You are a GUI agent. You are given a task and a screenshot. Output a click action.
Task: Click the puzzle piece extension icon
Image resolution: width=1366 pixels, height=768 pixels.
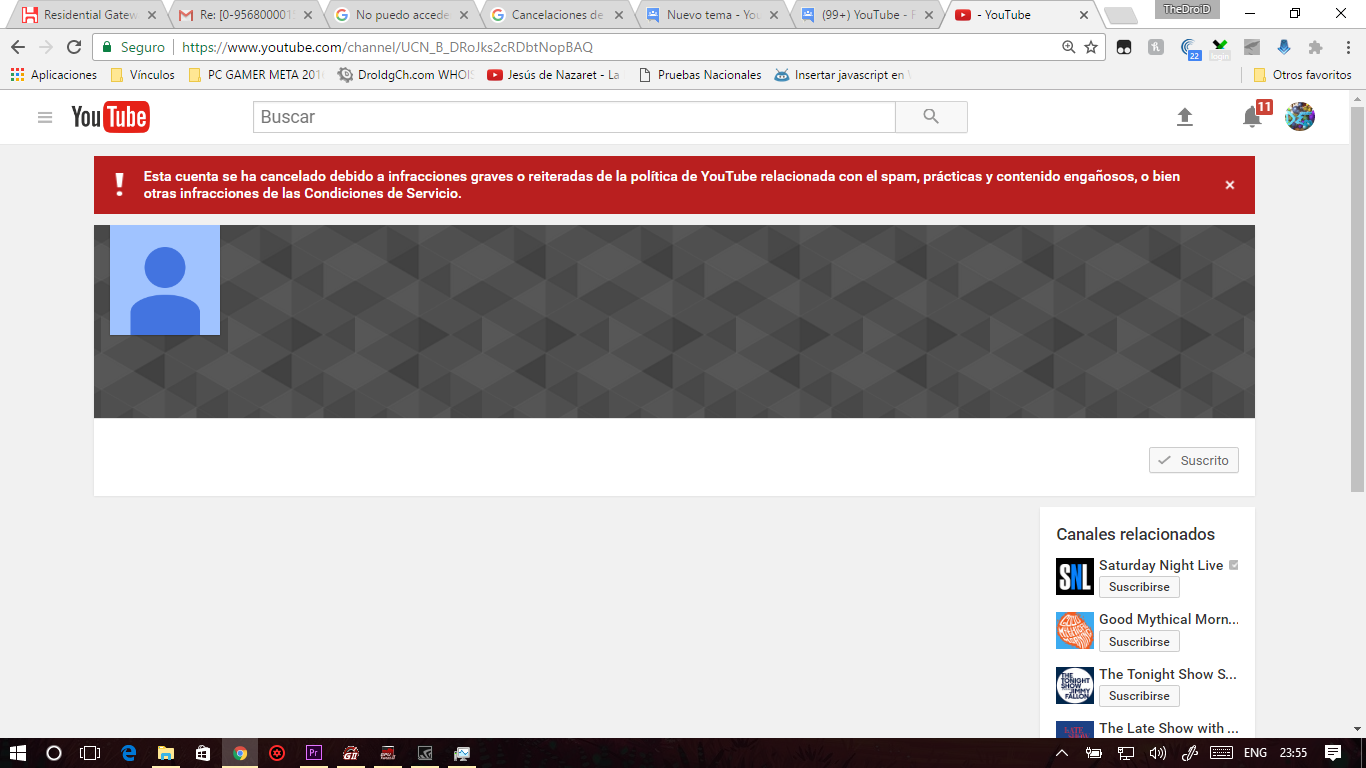[x=1315, y=47]
